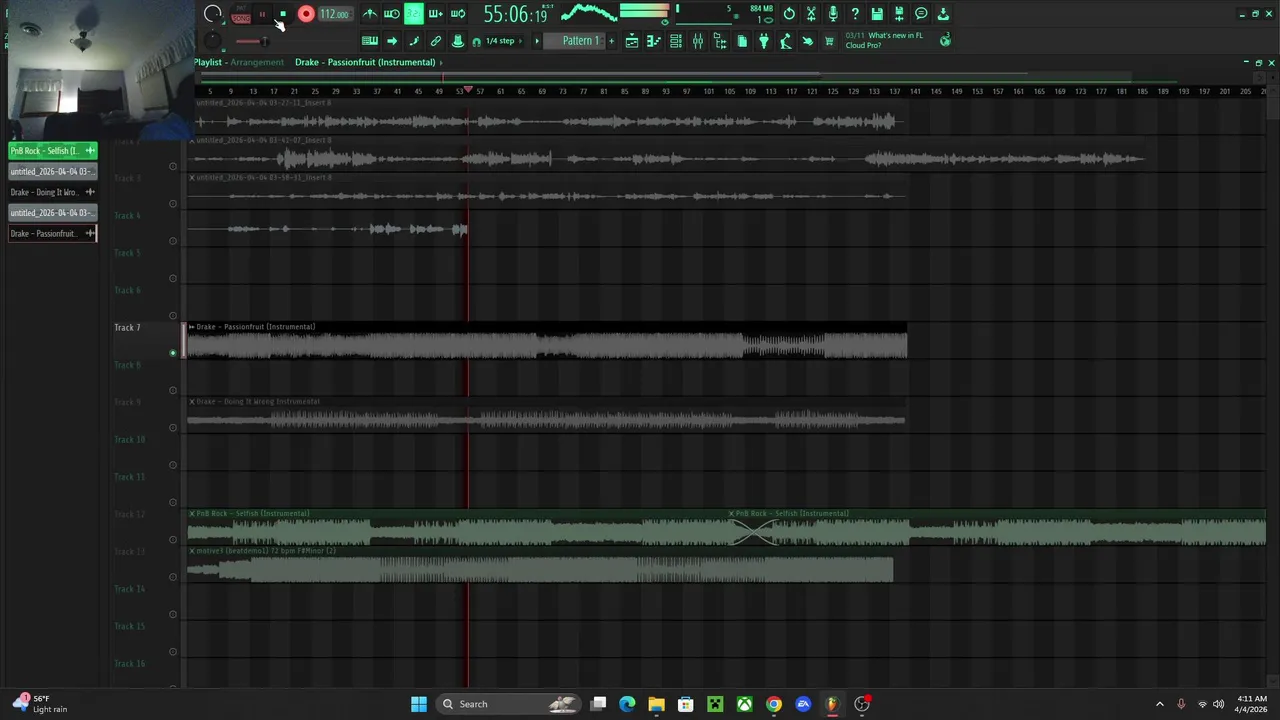Viewport: 1280px width, 720px height.
Task: Click the 112.000 tempo field
Action: coord(334,14)
